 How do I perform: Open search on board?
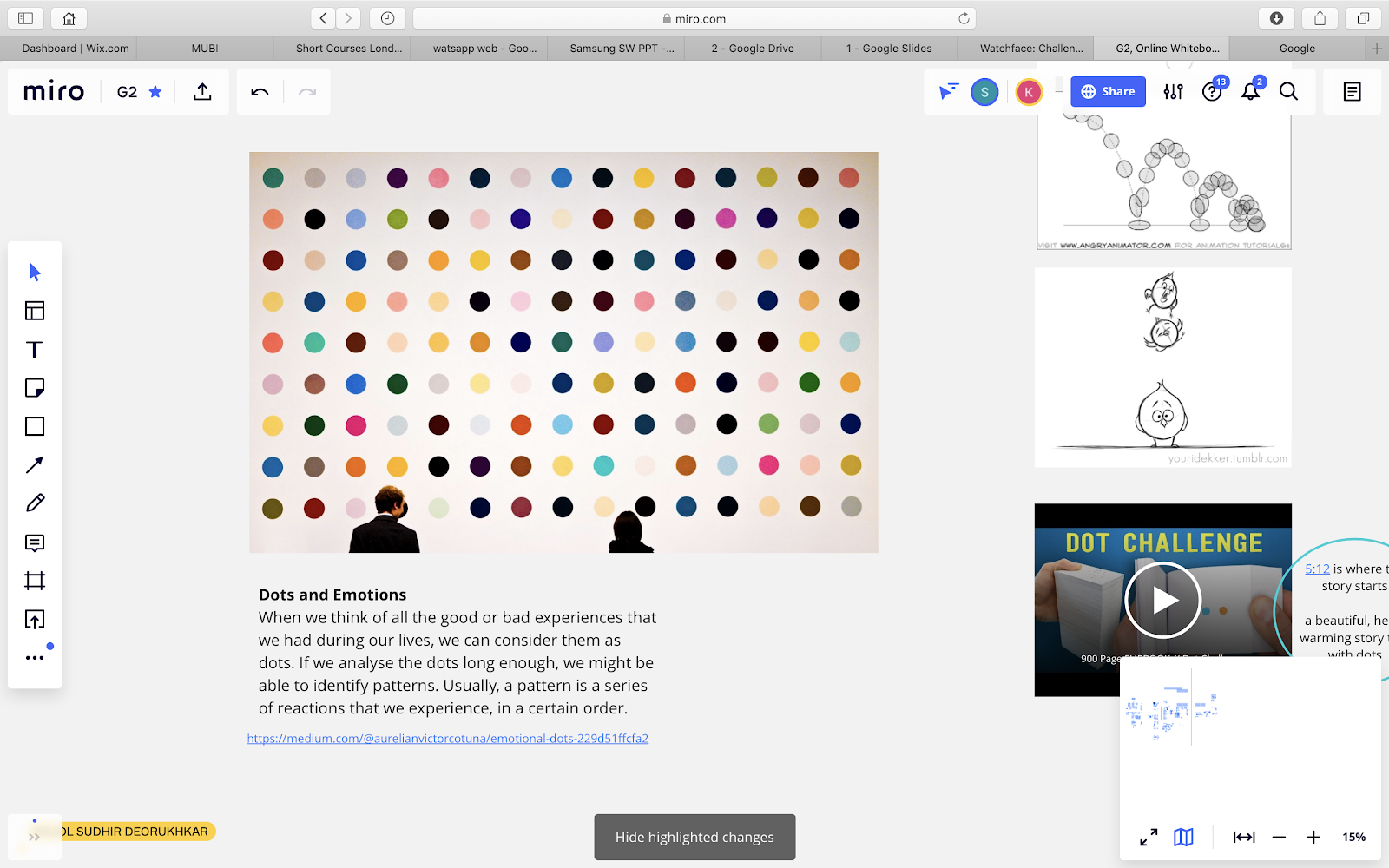1288,91
